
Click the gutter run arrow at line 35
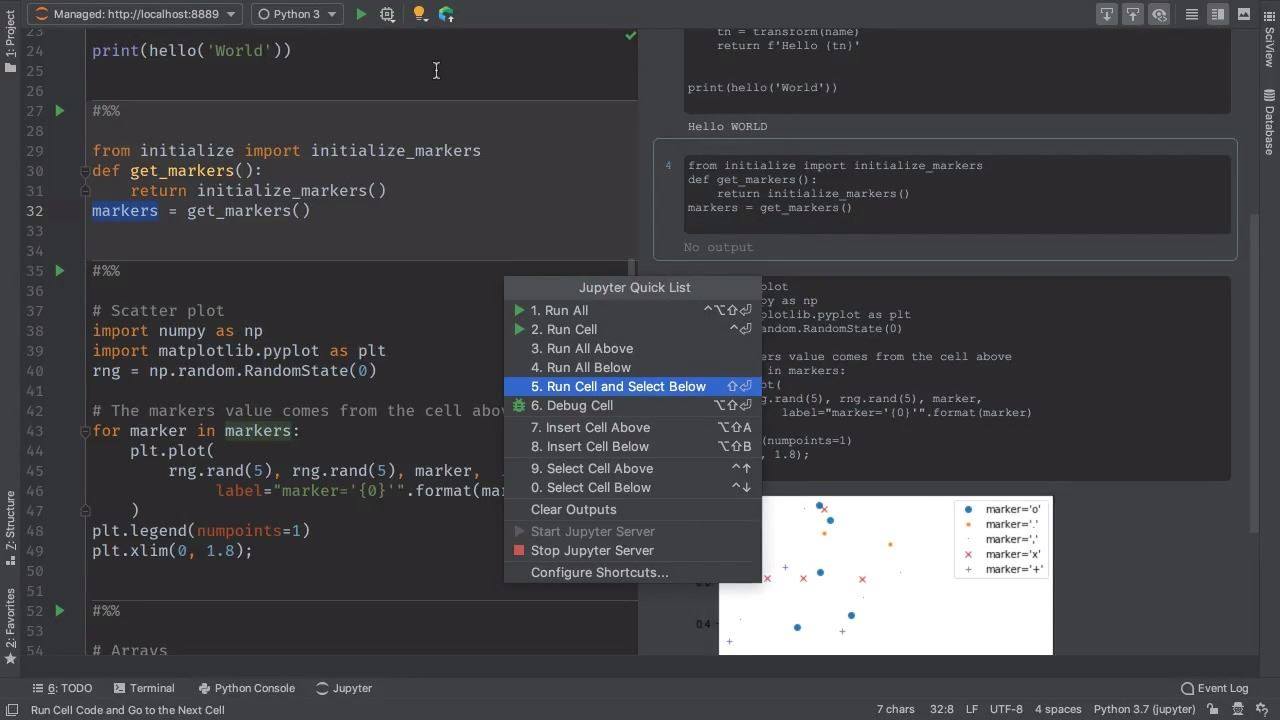tap(59, 271)
